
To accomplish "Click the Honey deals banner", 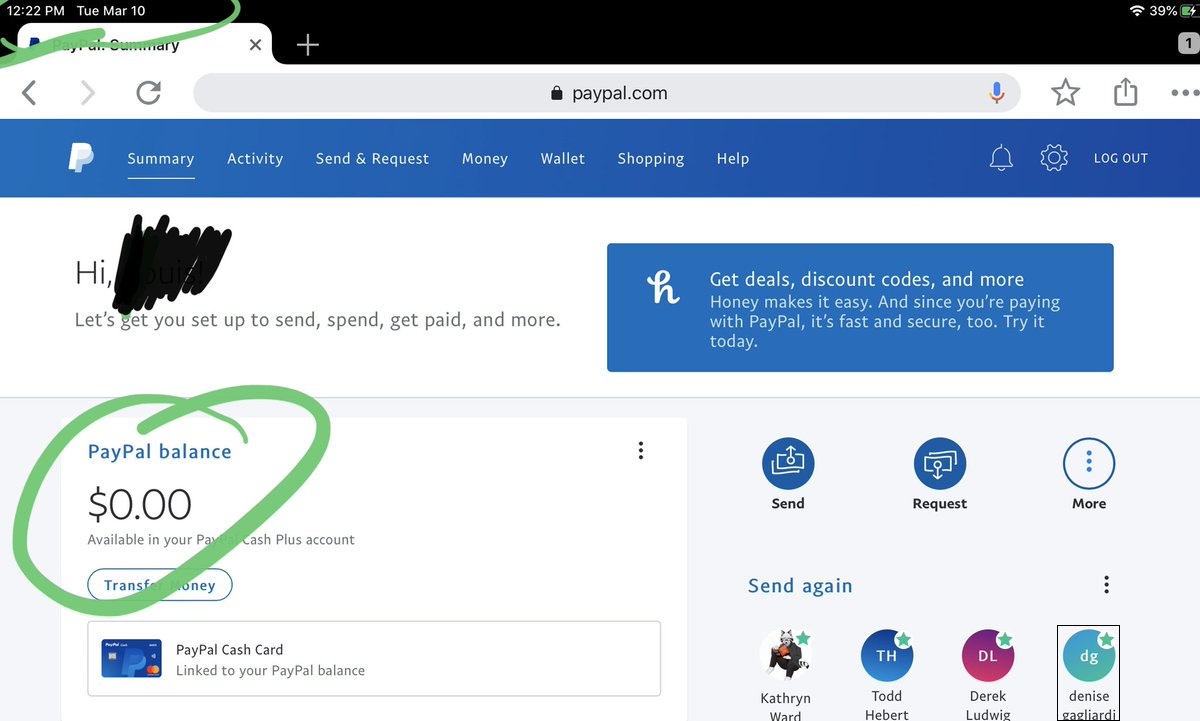I will [x=860, y=308].
